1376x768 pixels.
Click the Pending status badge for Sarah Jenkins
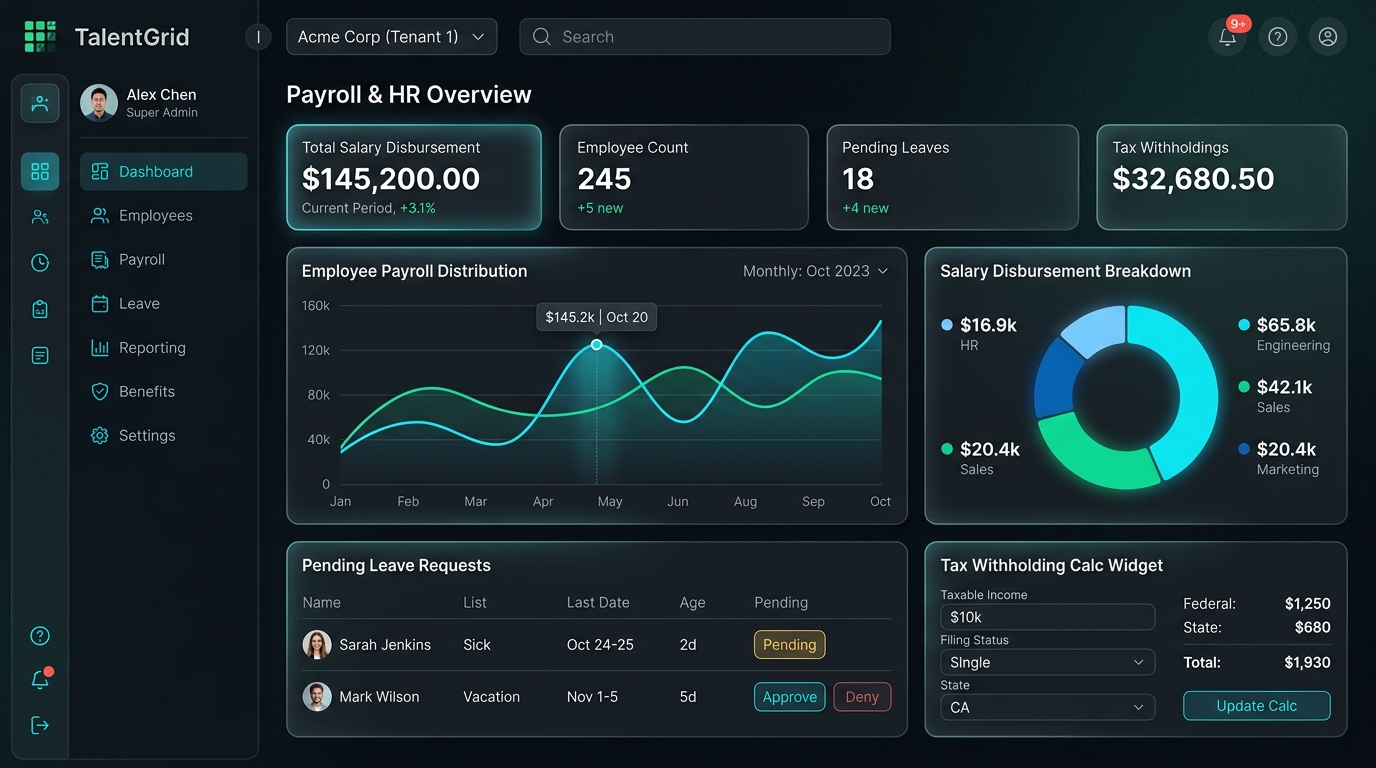click(790, 645)
